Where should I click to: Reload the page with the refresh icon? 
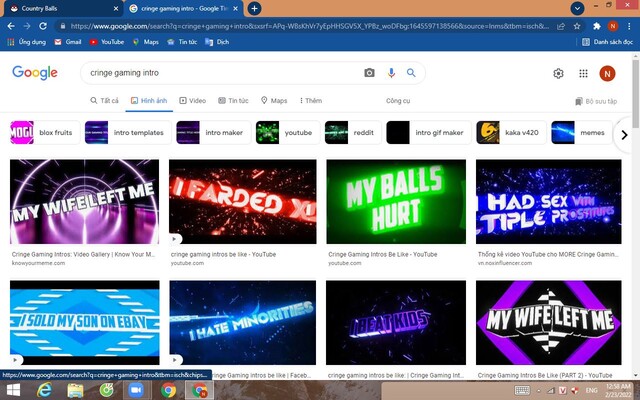point(43,26)
